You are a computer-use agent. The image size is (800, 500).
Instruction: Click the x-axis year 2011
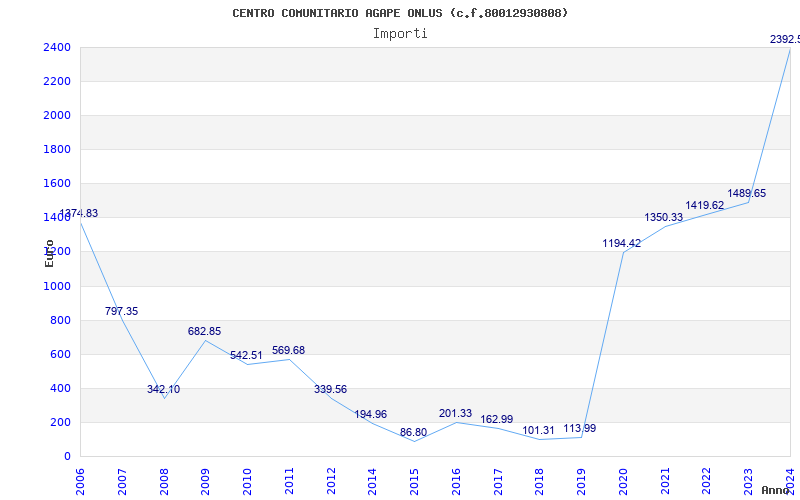pos(289,482)
